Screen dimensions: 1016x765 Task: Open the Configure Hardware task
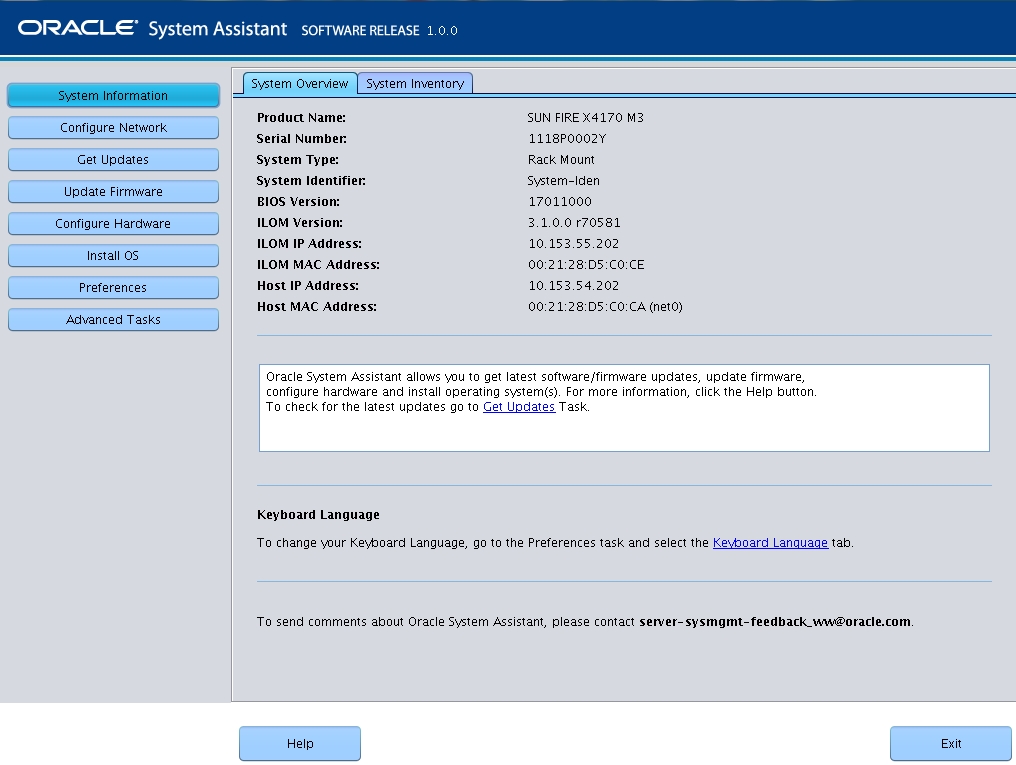pos(113,223)
